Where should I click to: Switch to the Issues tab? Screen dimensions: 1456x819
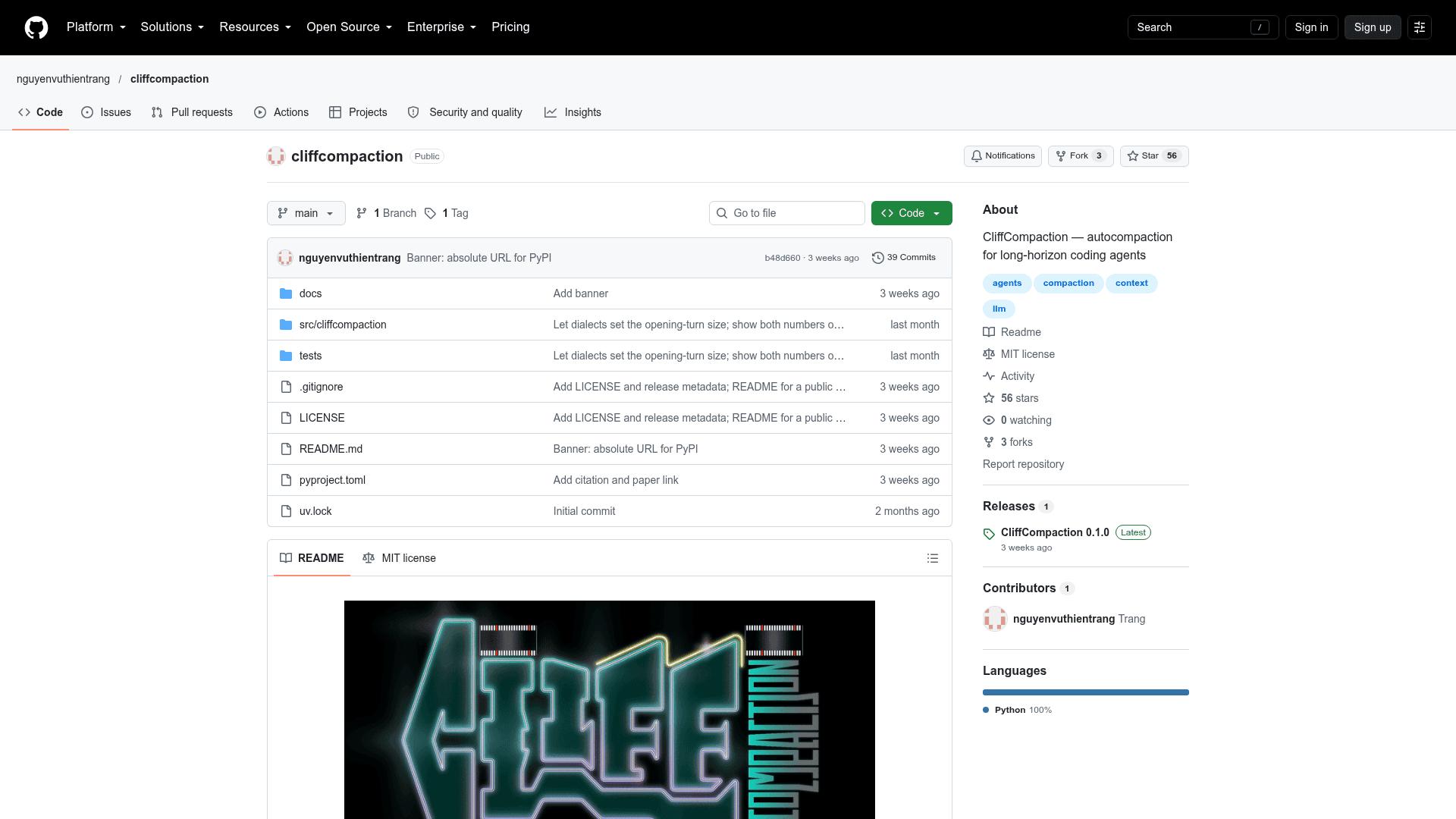tap(106, 112)
